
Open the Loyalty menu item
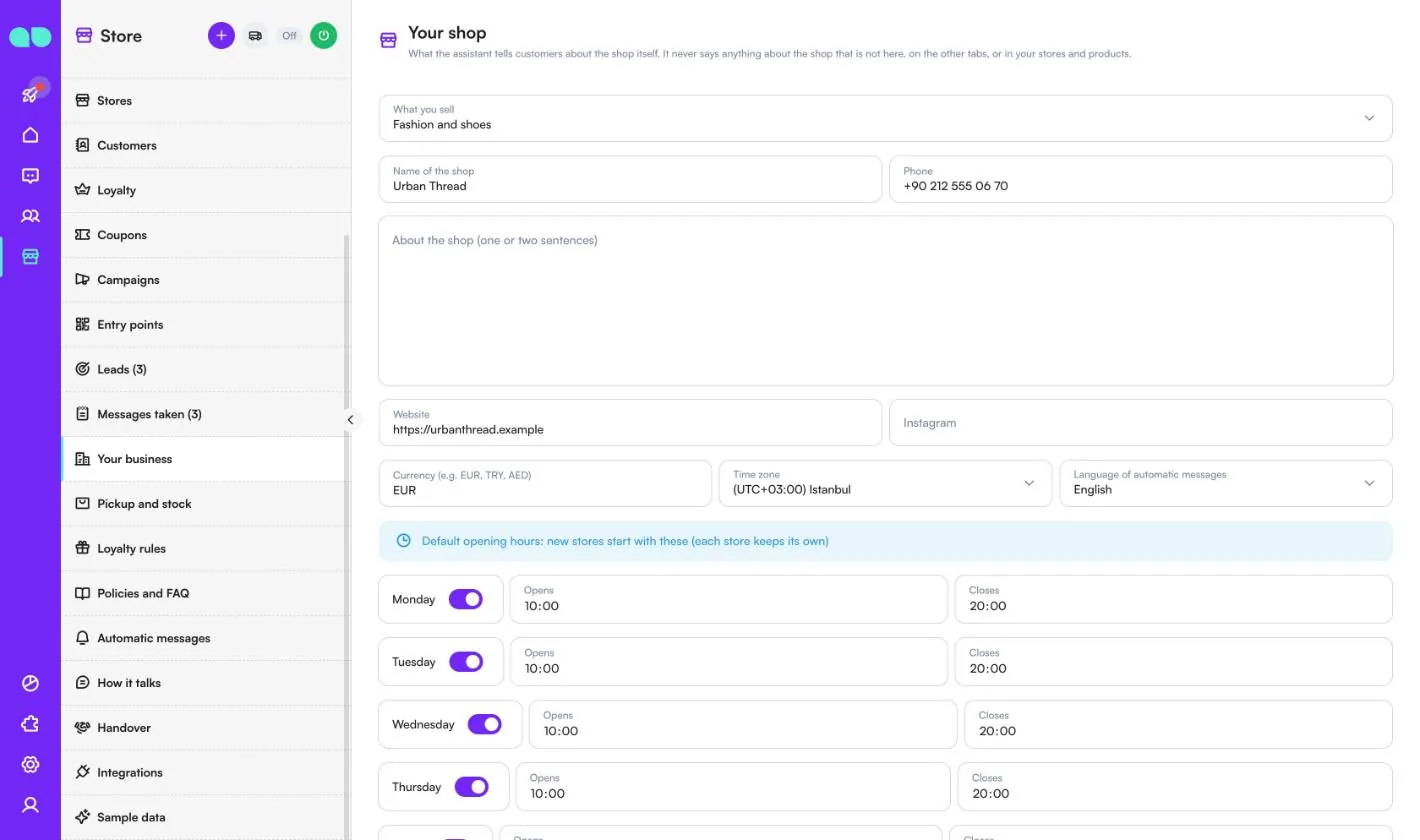click(x=206, y=190)
